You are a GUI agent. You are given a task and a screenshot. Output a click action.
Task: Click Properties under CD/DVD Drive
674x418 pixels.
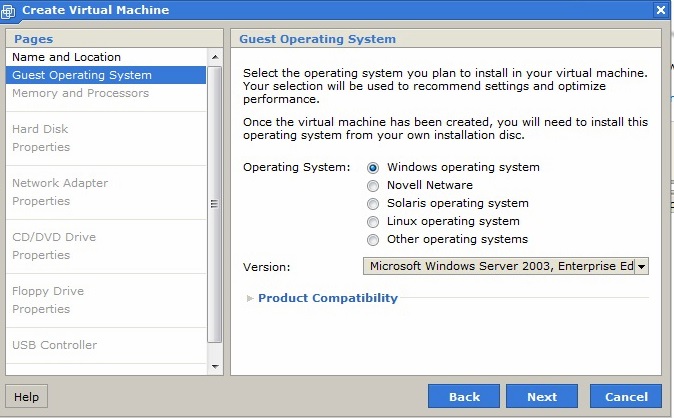(41, 255)
